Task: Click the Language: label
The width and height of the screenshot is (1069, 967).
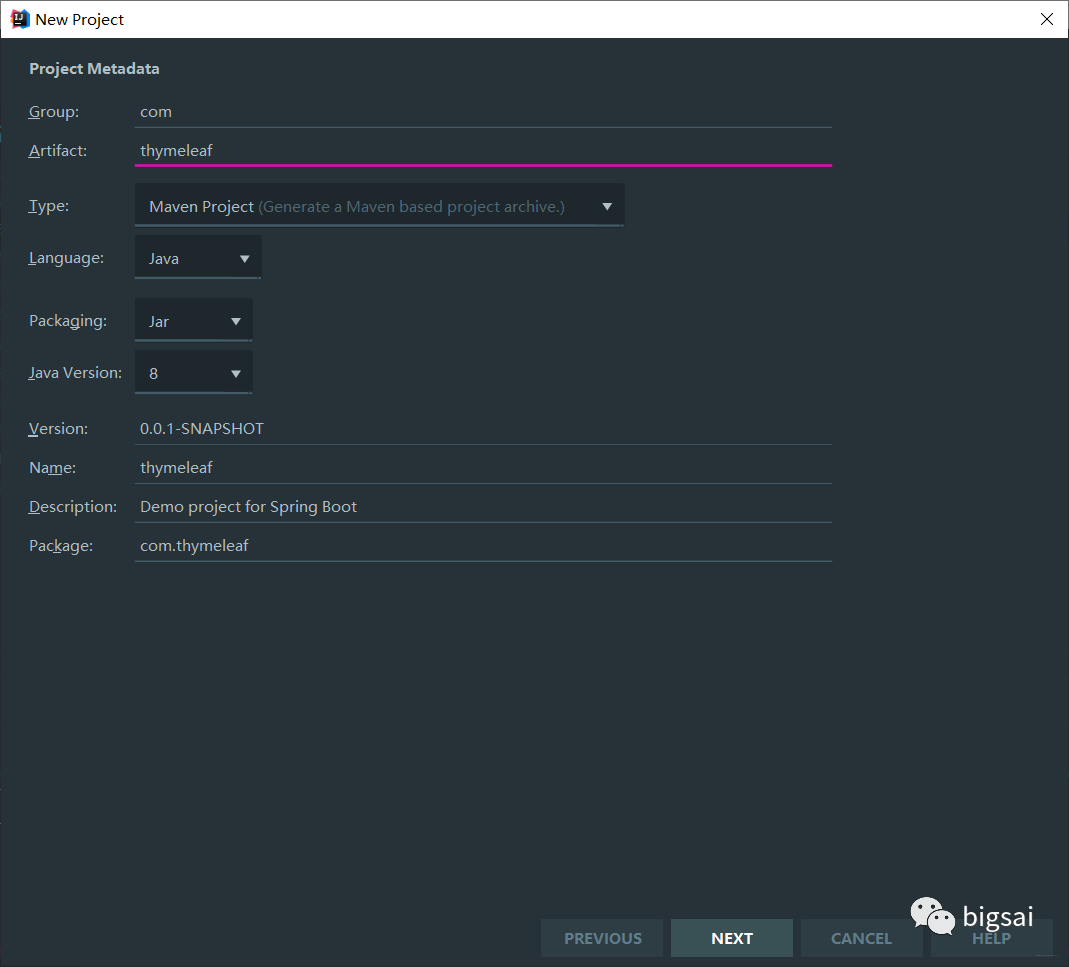Action: (66, 258)
